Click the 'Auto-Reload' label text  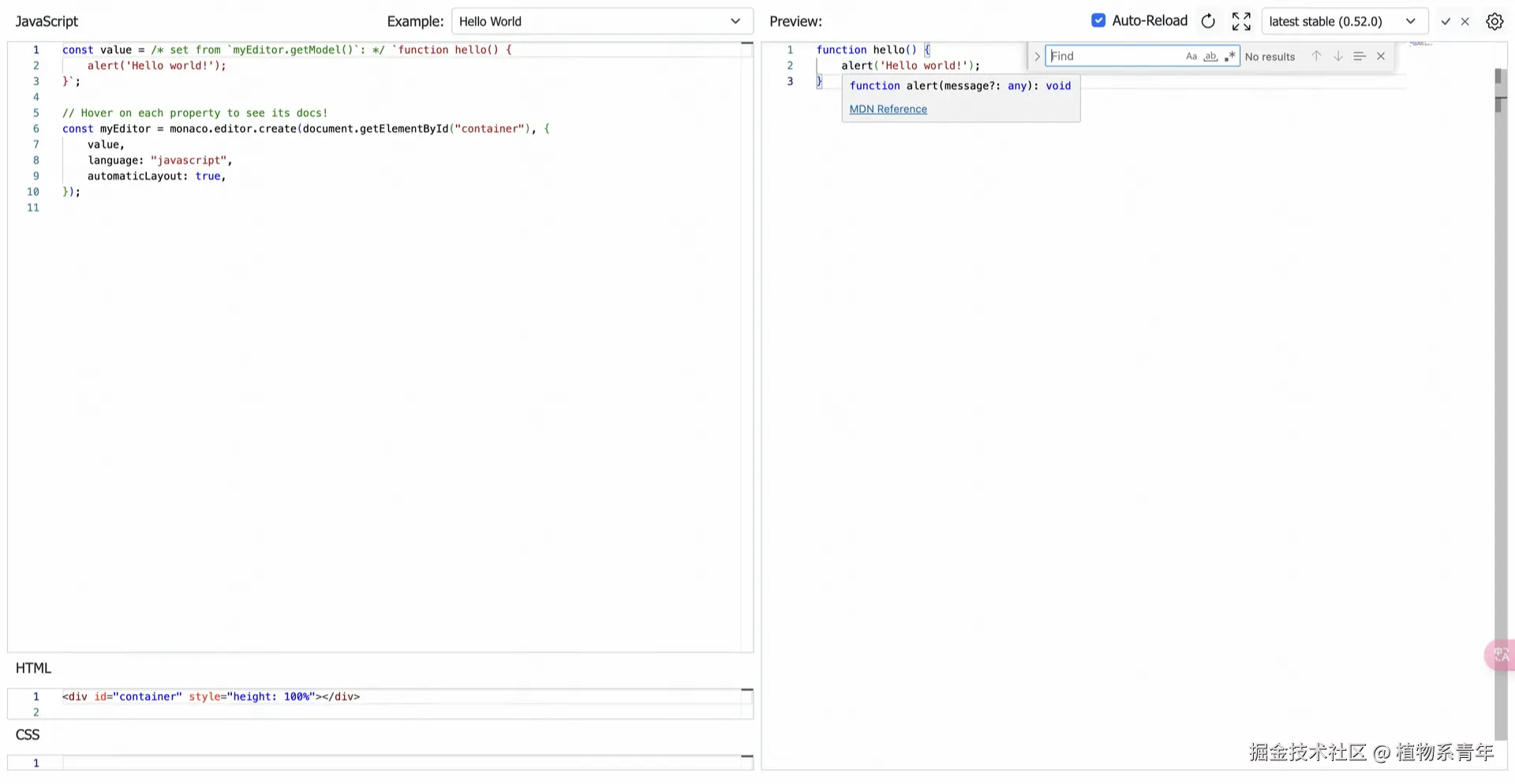[x=1150, y=21]
